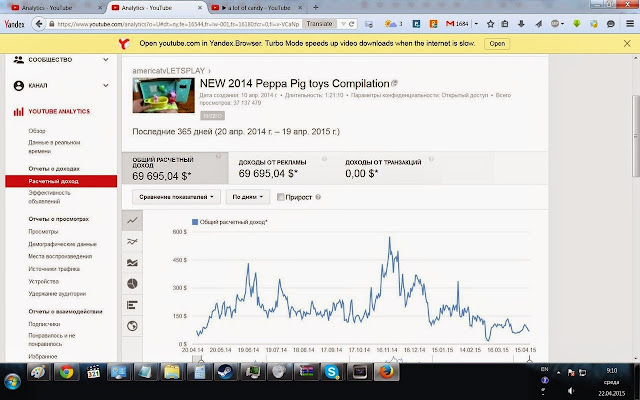Viewport: 640px width, 400px height.
Task: Open Источники трафика report link
Action: [54, 269]
